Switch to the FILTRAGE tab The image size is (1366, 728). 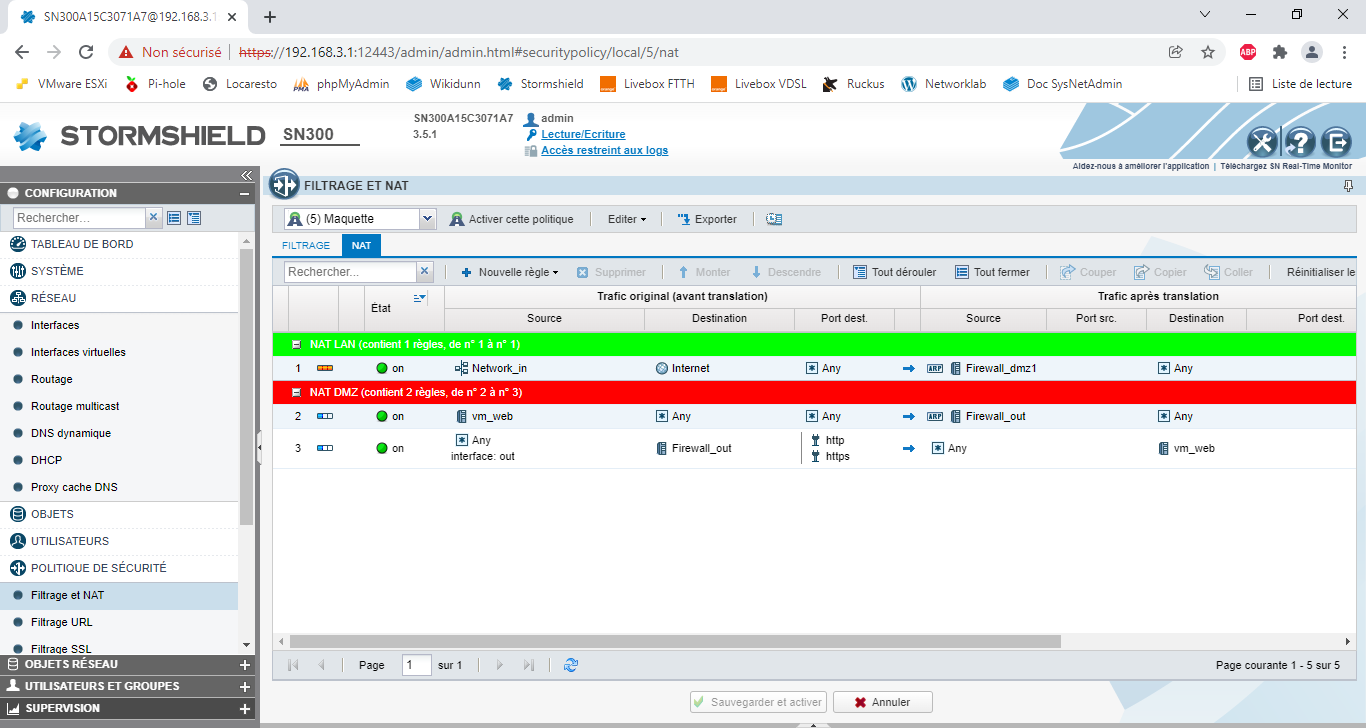(306, 245)
